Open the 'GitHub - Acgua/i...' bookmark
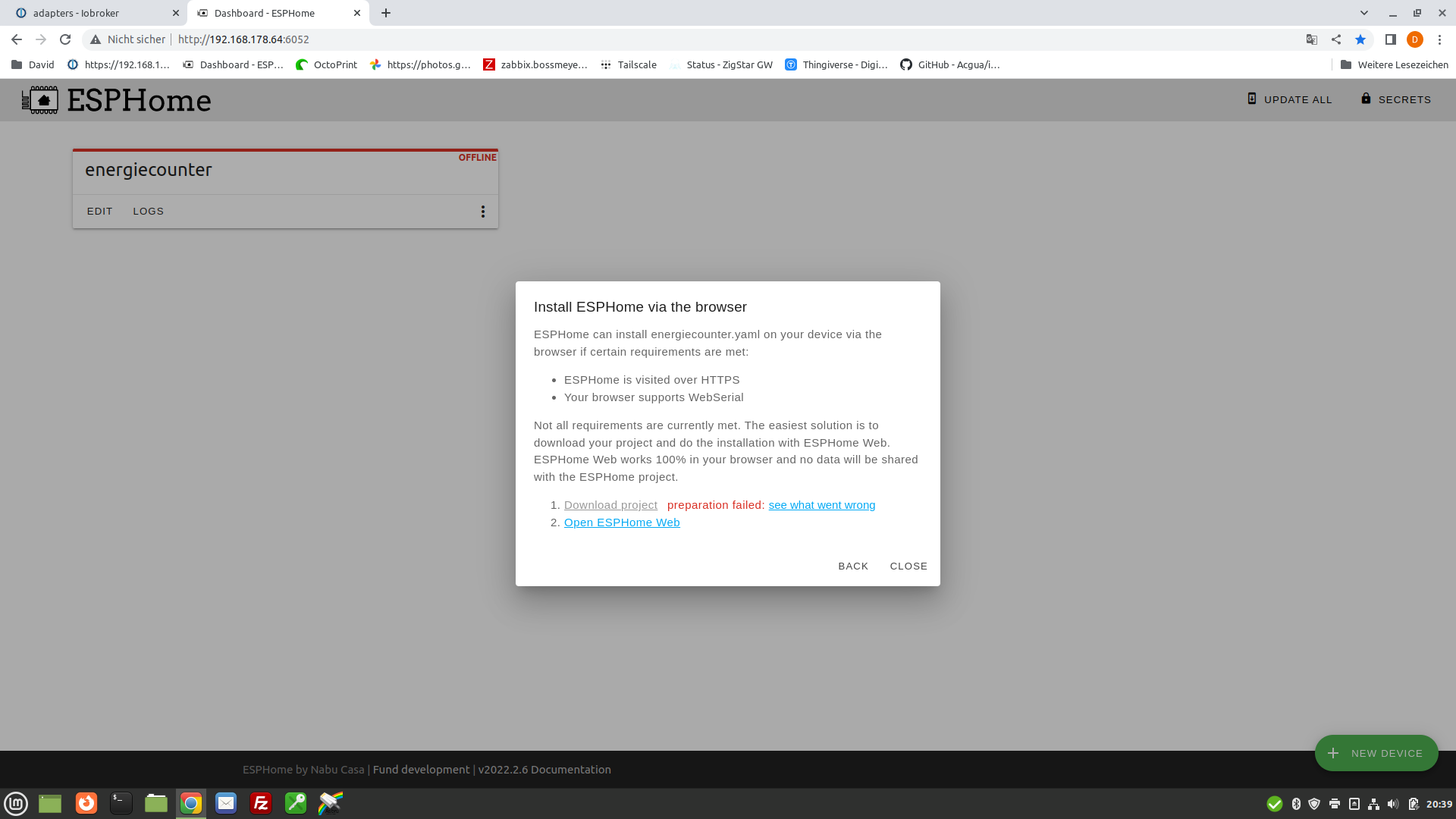Viewport: 1456px width, 819px height. click(x=950, y=64)
